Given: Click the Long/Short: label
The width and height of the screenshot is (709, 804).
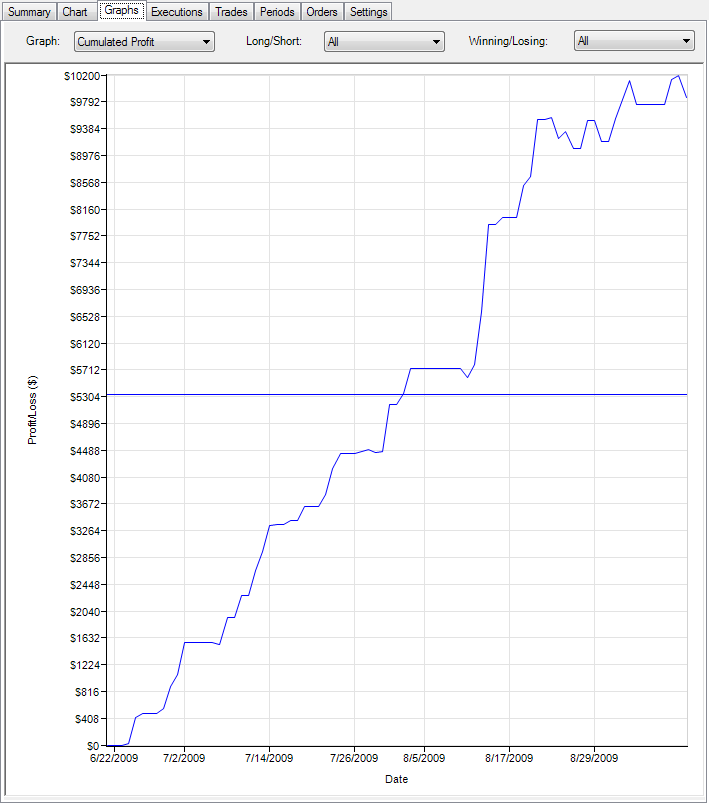Looking at the screenshot, I should (x=274, y=41).
